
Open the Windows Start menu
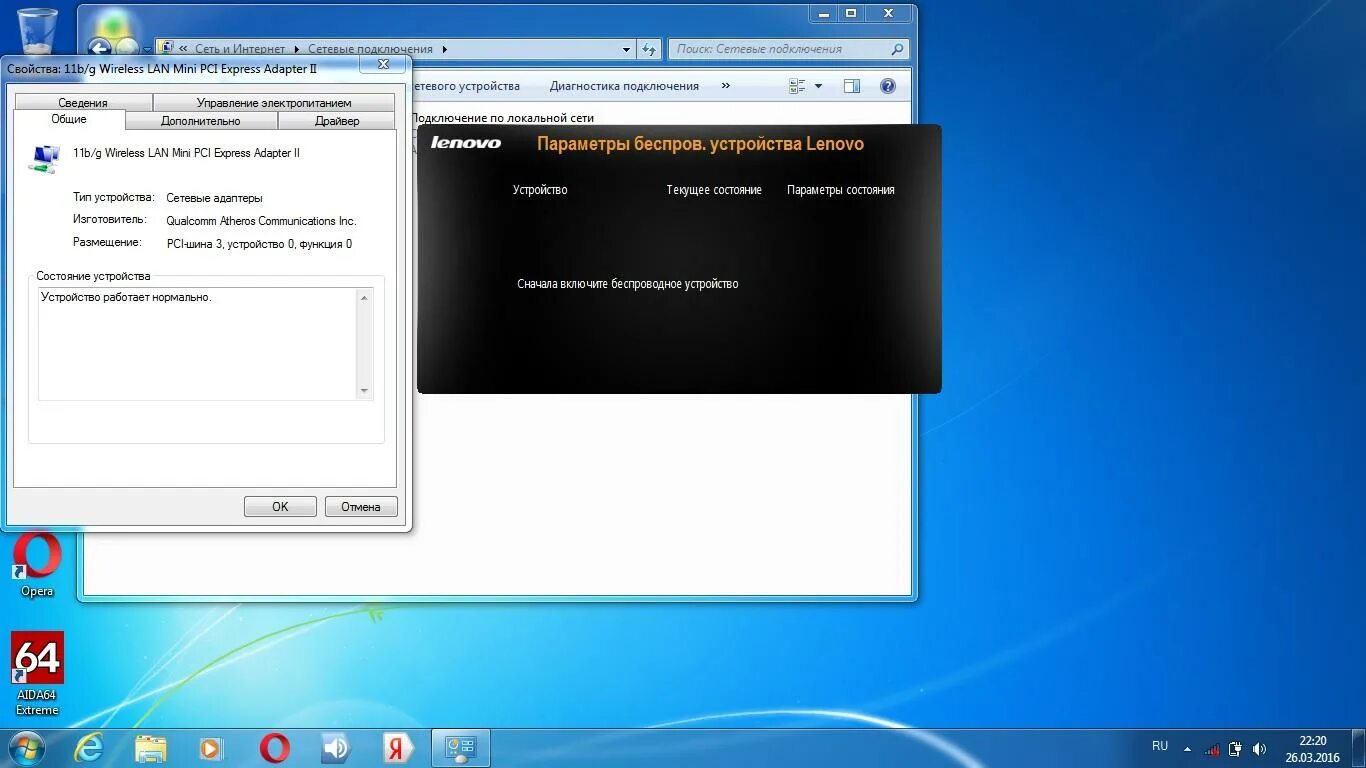pyautogui.click(x=27, y=748)
